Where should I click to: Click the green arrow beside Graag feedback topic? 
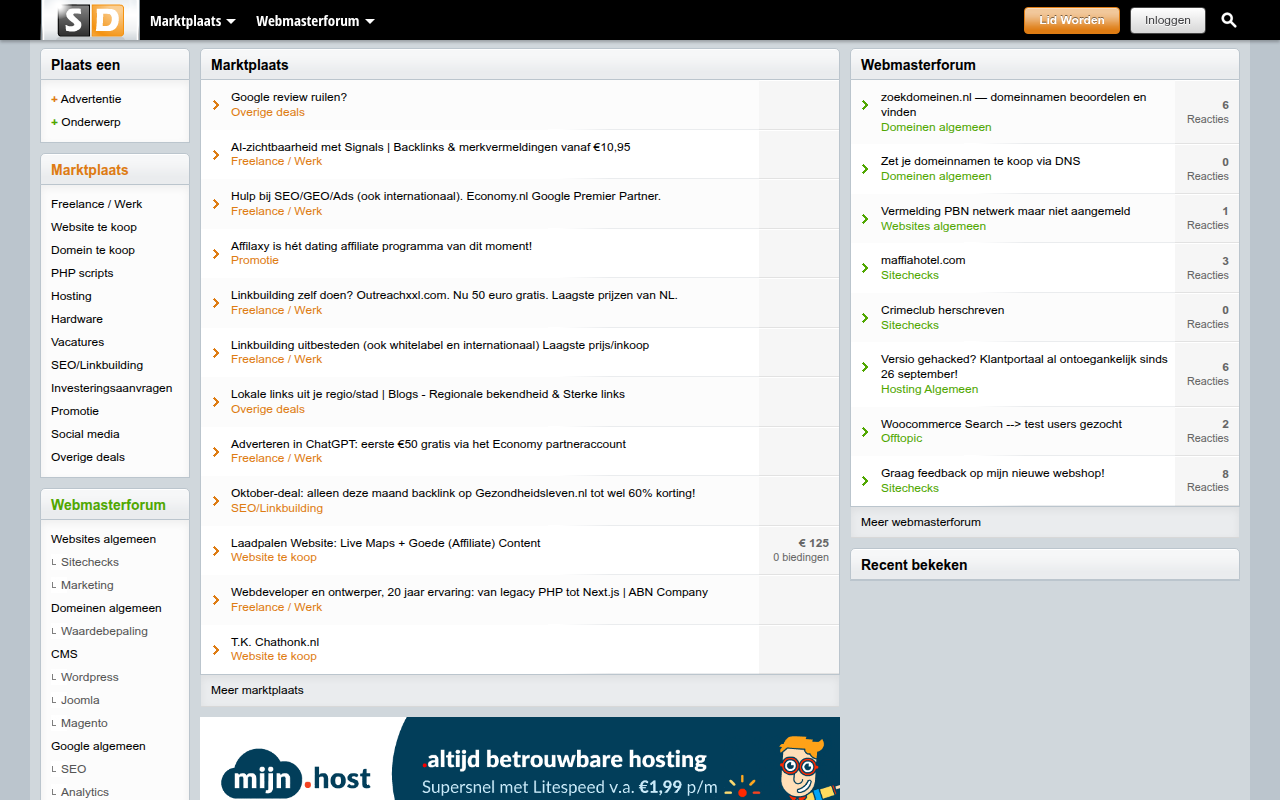coord(866,481)
